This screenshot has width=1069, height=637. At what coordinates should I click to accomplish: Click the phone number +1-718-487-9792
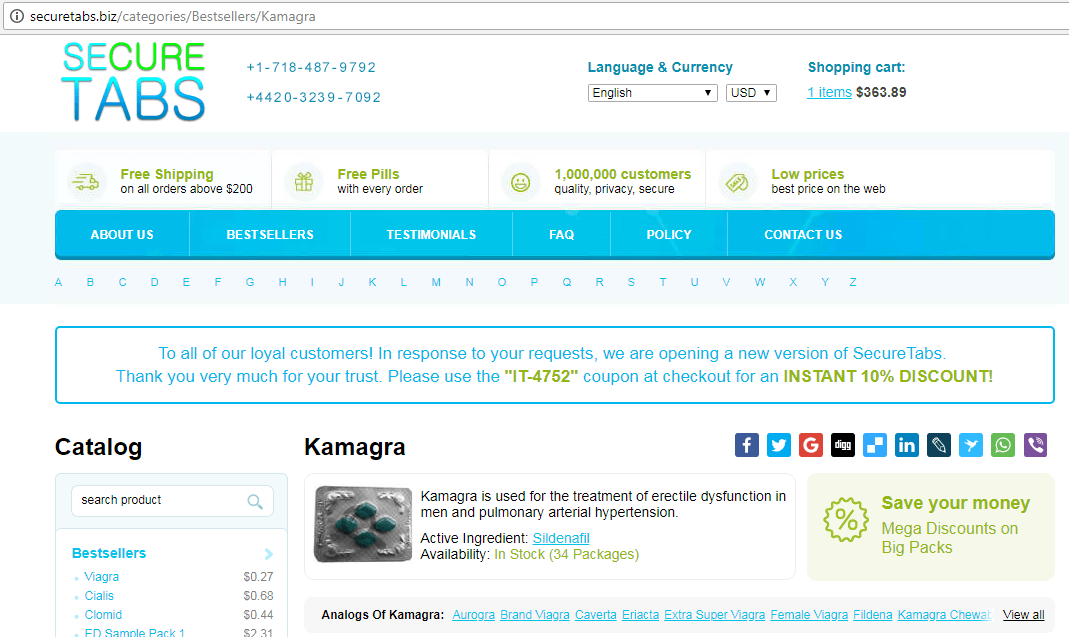pyautogui.click(x=311, y=68)
